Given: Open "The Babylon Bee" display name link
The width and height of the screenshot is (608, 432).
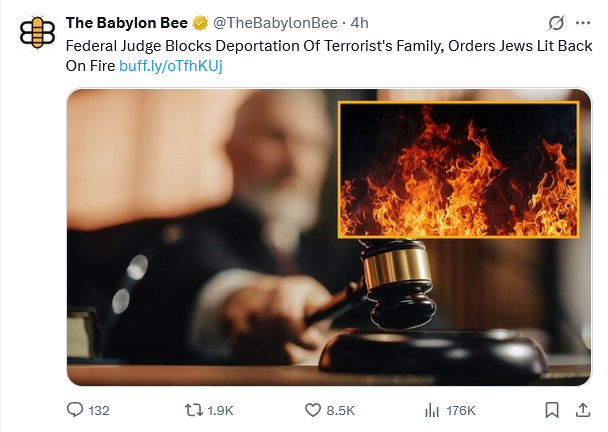Looking at the screenshot, I should 126,22.
